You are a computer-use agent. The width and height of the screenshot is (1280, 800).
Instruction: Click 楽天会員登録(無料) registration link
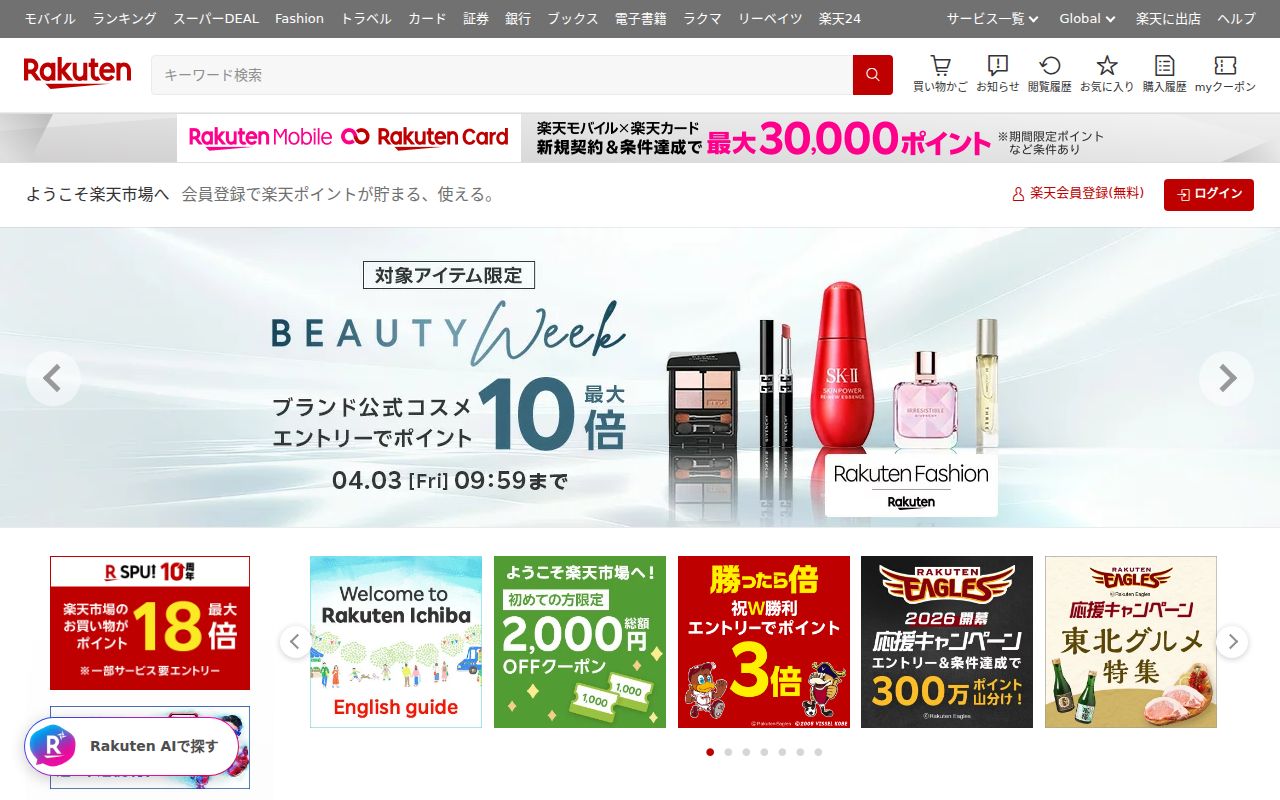[x=1078, y=194]
